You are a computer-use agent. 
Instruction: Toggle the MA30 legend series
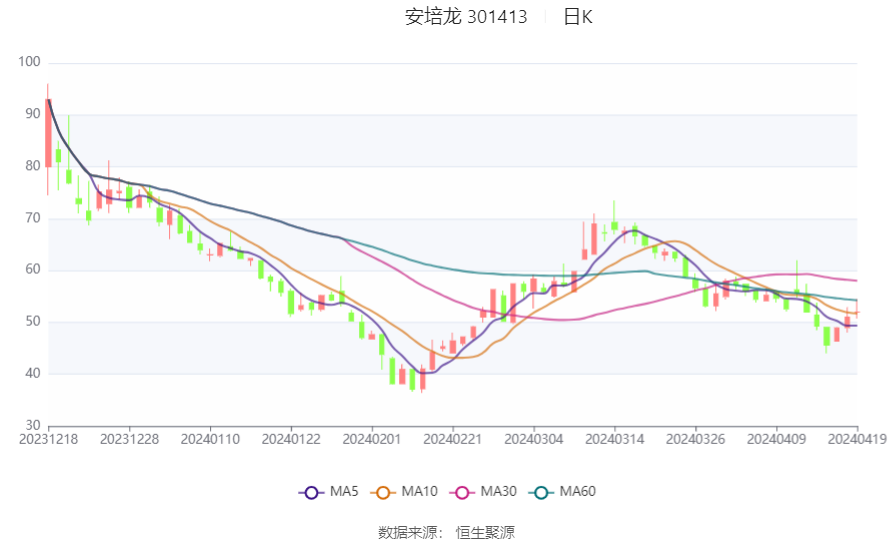tap(483, 492)
